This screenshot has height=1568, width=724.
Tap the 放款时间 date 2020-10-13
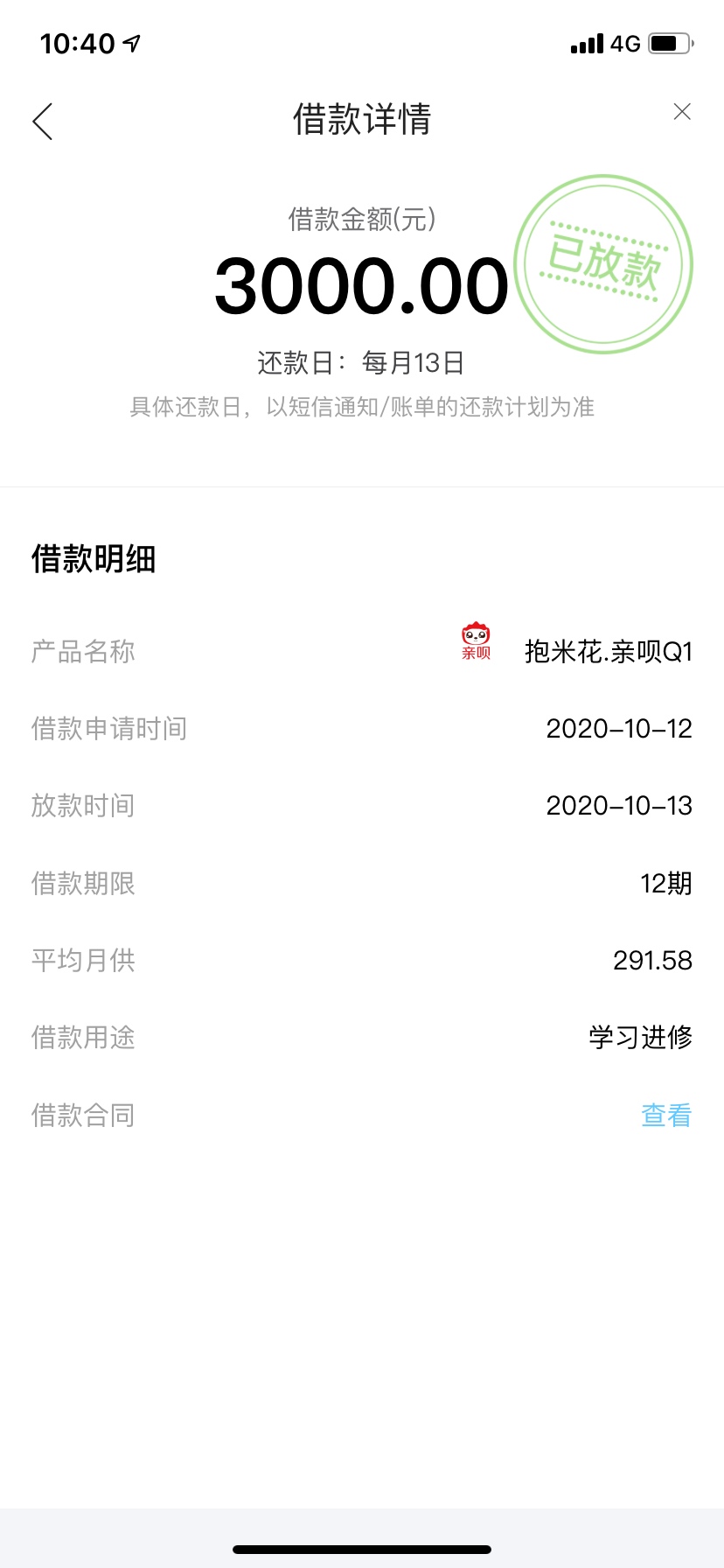coord(619,806)
